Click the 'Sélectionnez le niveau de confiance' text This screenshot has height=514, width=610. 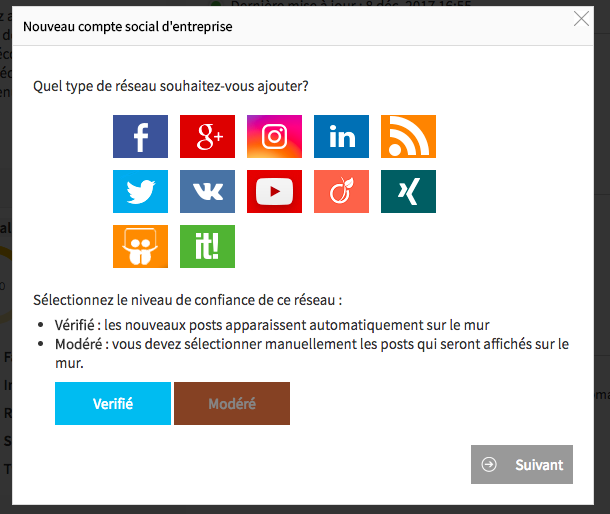(x=188, y=300)
